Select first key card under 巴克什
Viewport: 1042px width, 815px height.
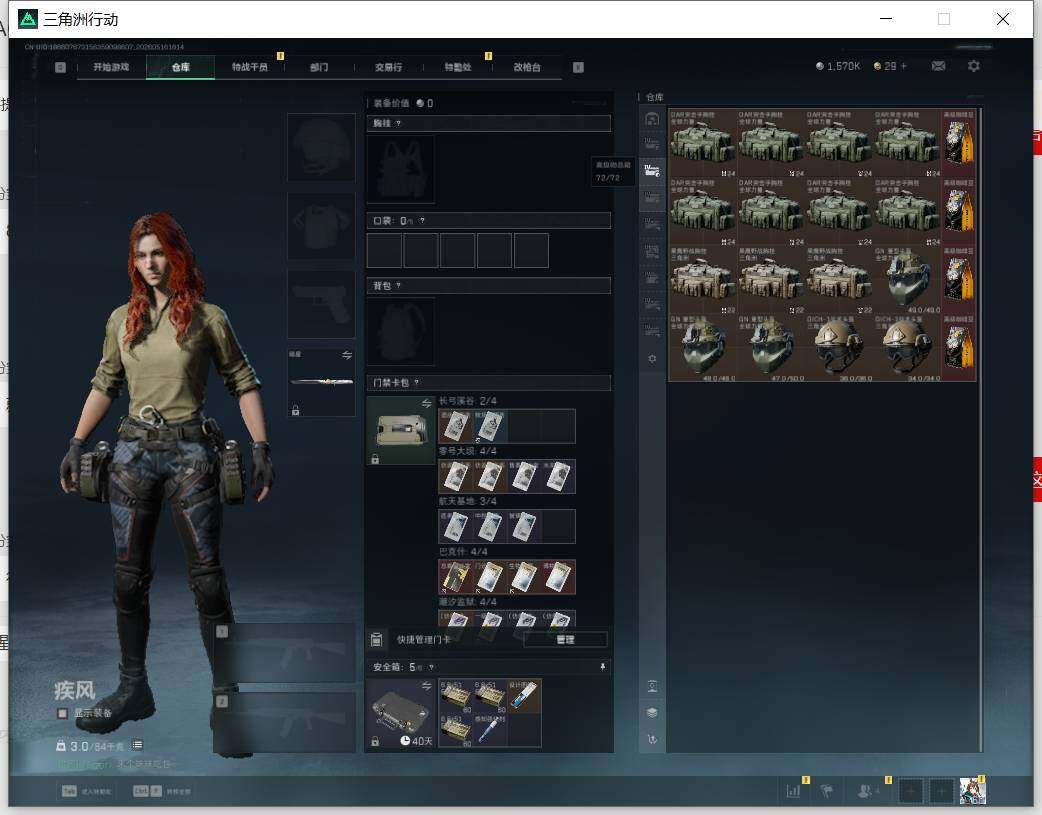456,577
